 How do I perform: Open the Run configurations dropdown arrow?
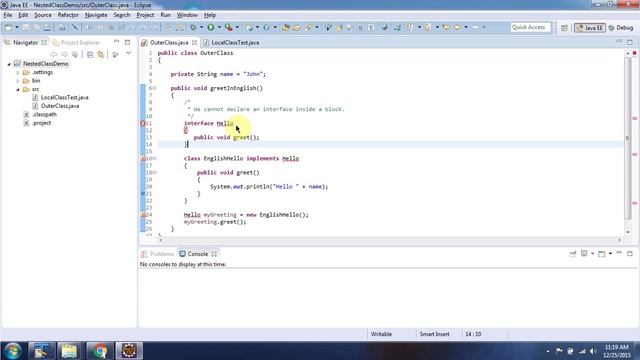pyautogui.click(x=219, y=27)
